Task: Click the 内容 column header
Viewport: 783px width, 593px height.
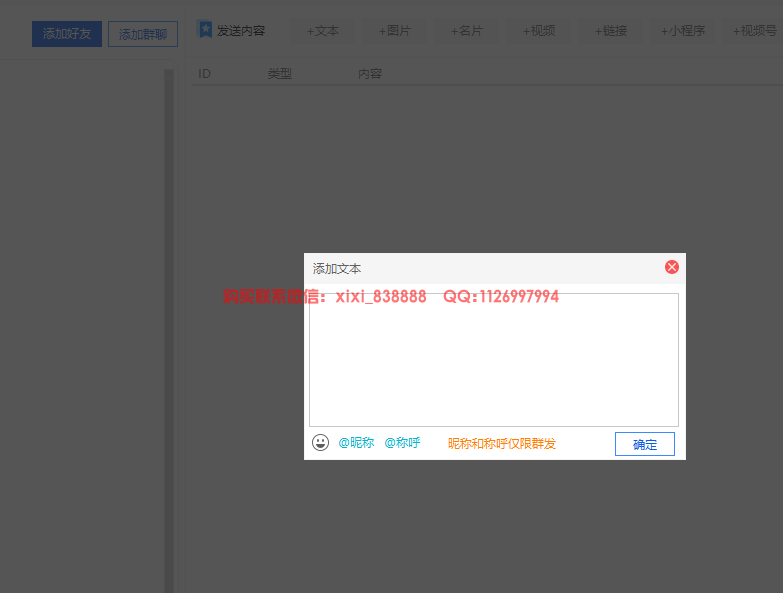Action: click(x=370, y=74)
